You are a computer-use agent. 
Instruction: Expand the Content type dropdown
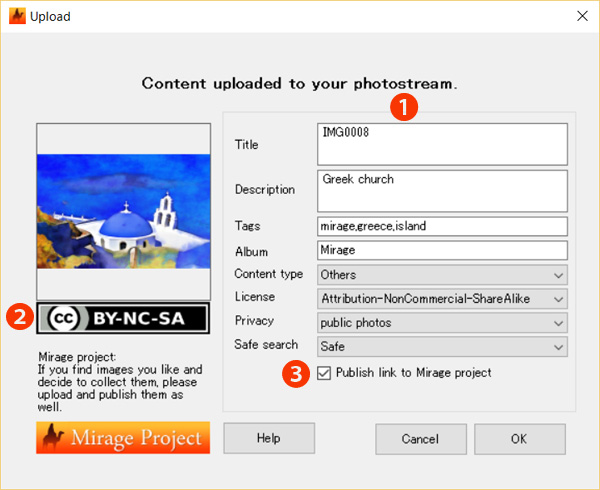coord(442,275)
